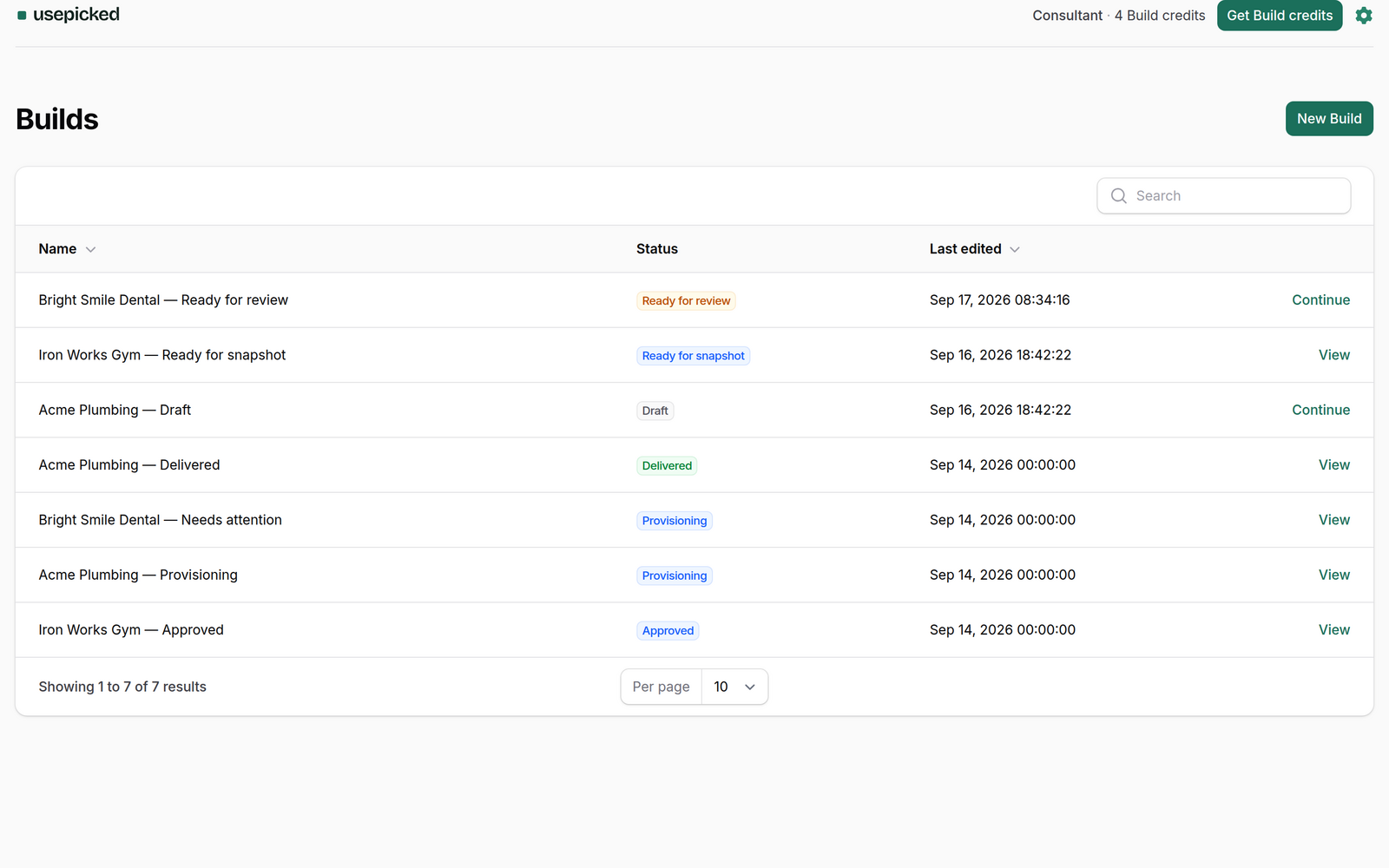View Acme Plumbing Provisioning build

(x=1334, y=575)
